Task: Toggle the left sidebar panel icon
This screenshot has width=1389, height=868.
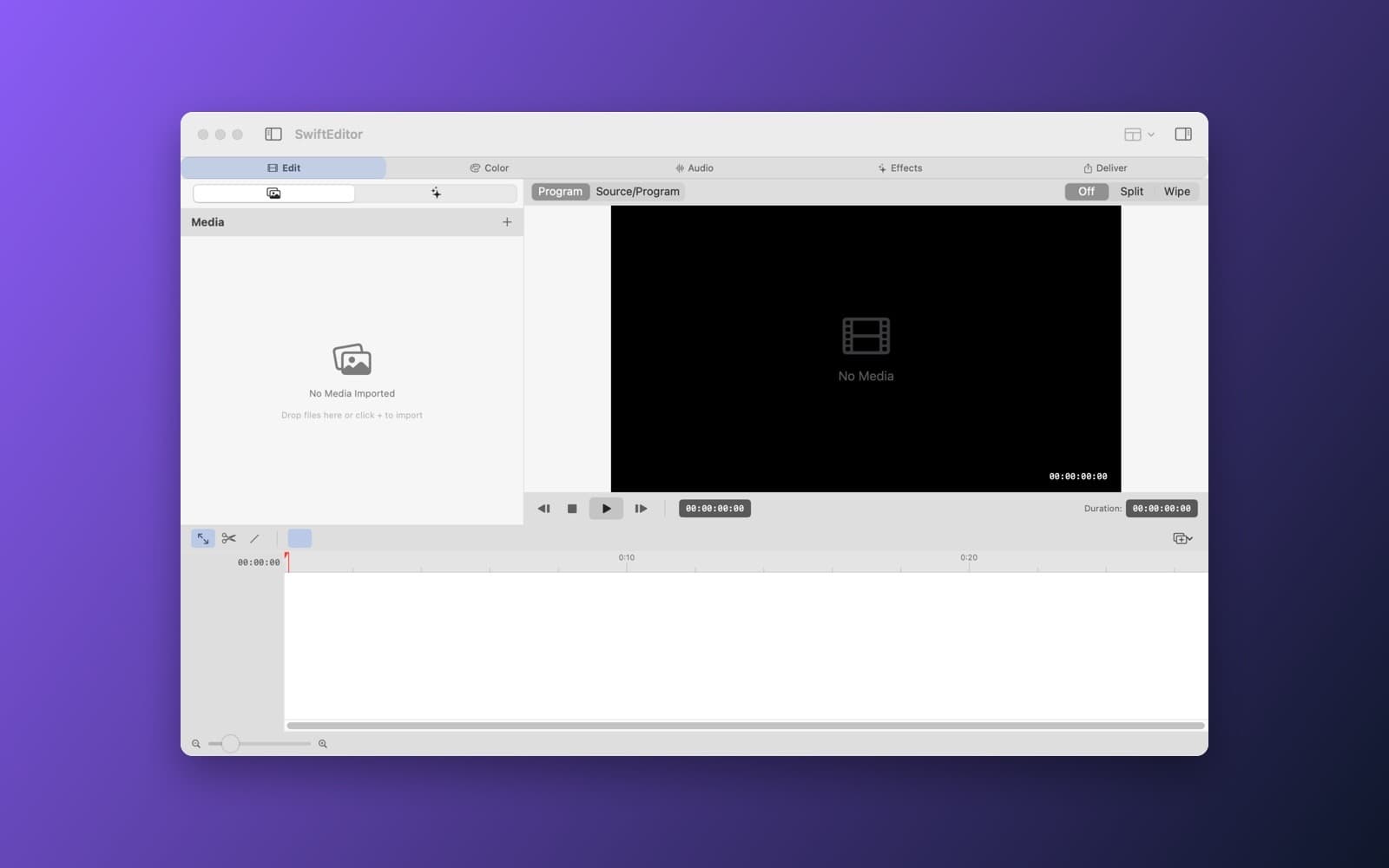Action: (x=273, y=134)
